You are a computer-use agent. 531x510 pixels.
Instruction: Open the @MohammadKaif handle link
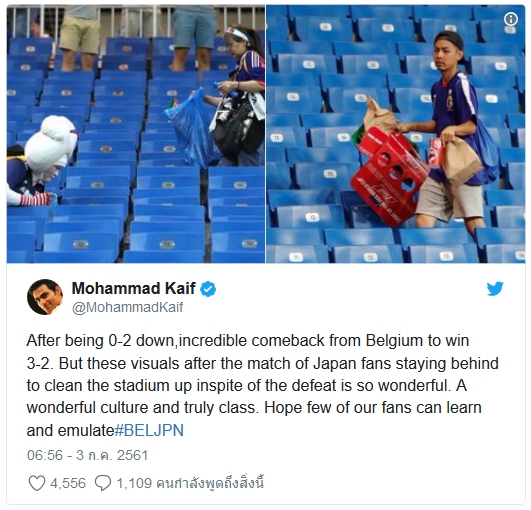128,307
